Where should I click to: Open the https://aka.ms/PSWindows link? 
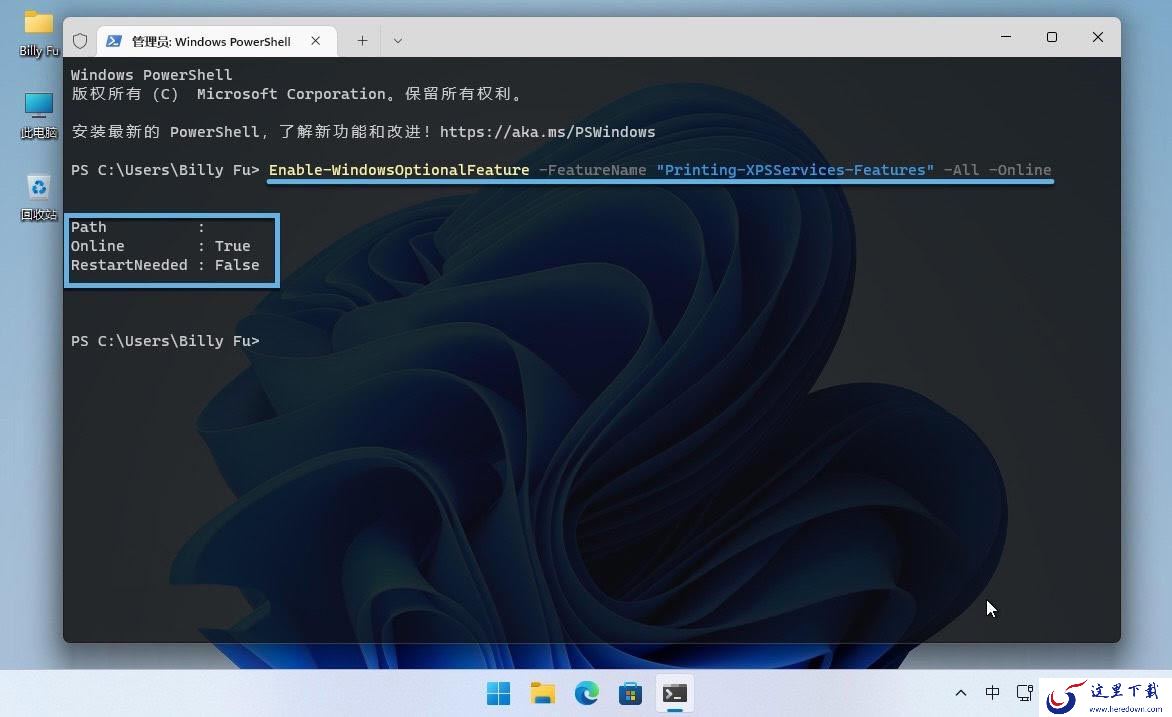coord(547,132)
